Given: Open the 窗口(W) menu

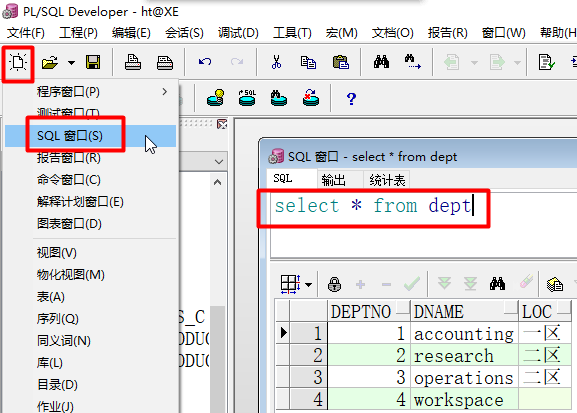Looking at the screenshot, I should coord(503,33).
